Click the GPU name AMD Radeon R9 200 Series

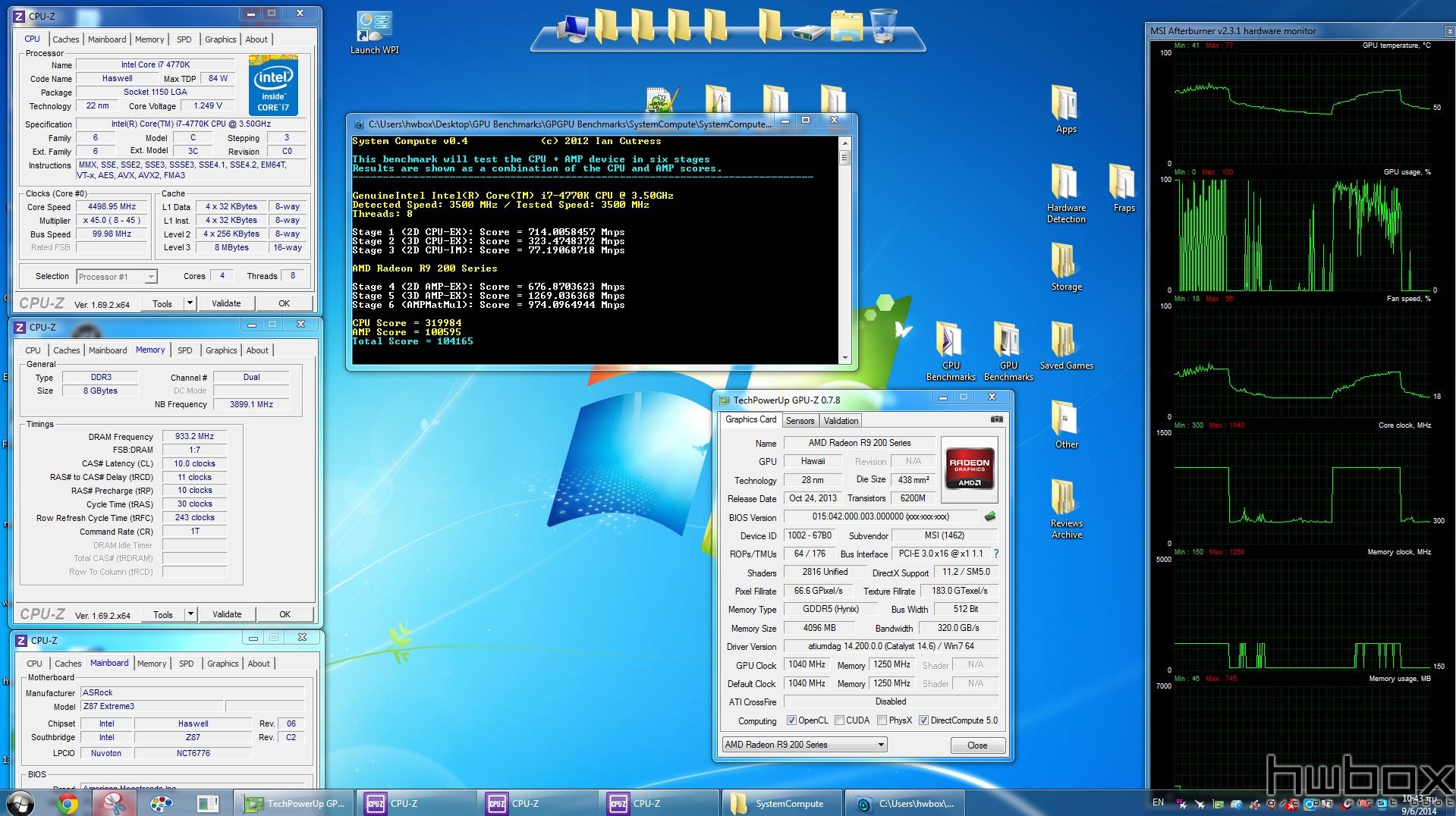(860, 443)
